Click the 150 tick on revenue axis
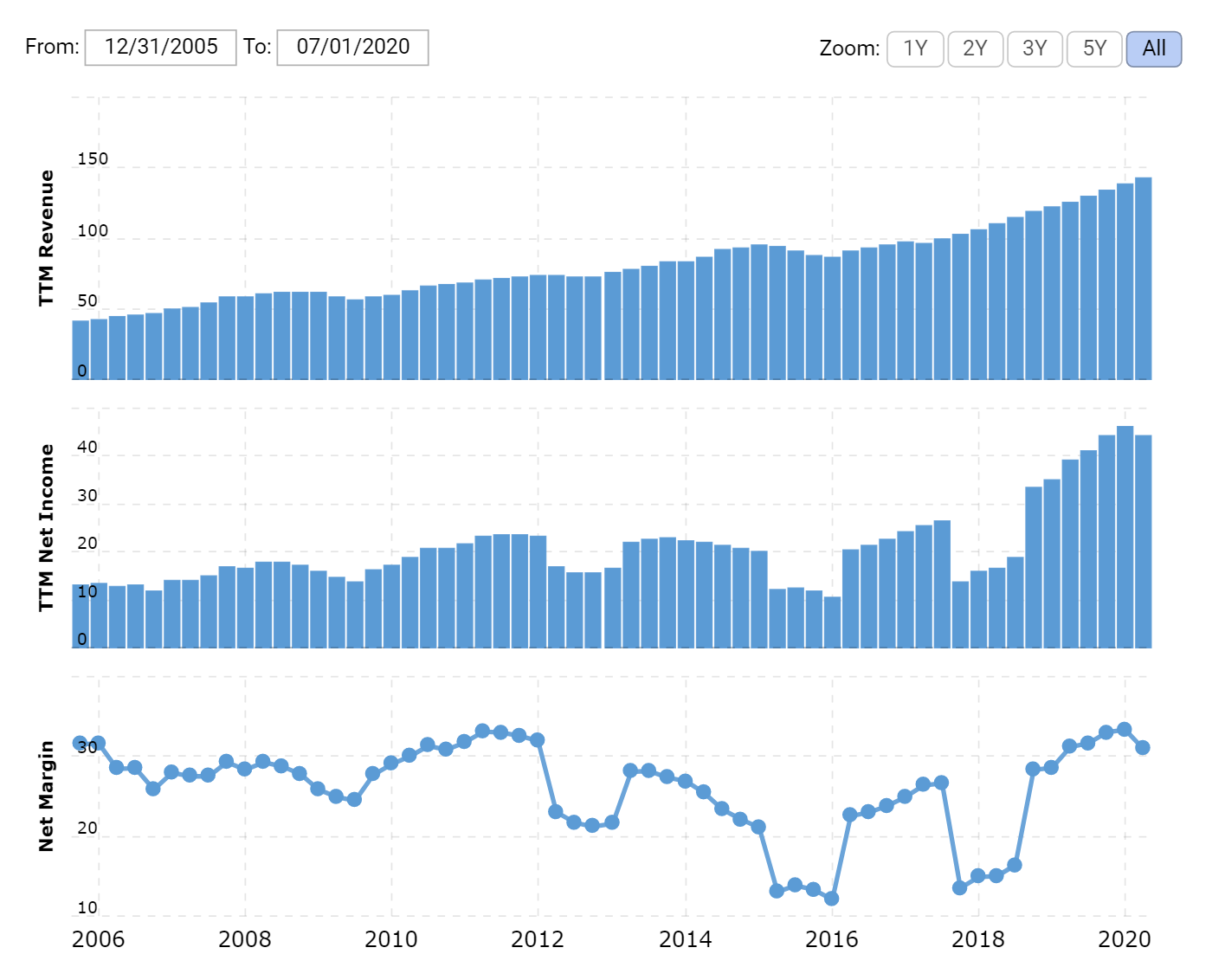This screenshot has height=980, width=1212. point(93,158)
